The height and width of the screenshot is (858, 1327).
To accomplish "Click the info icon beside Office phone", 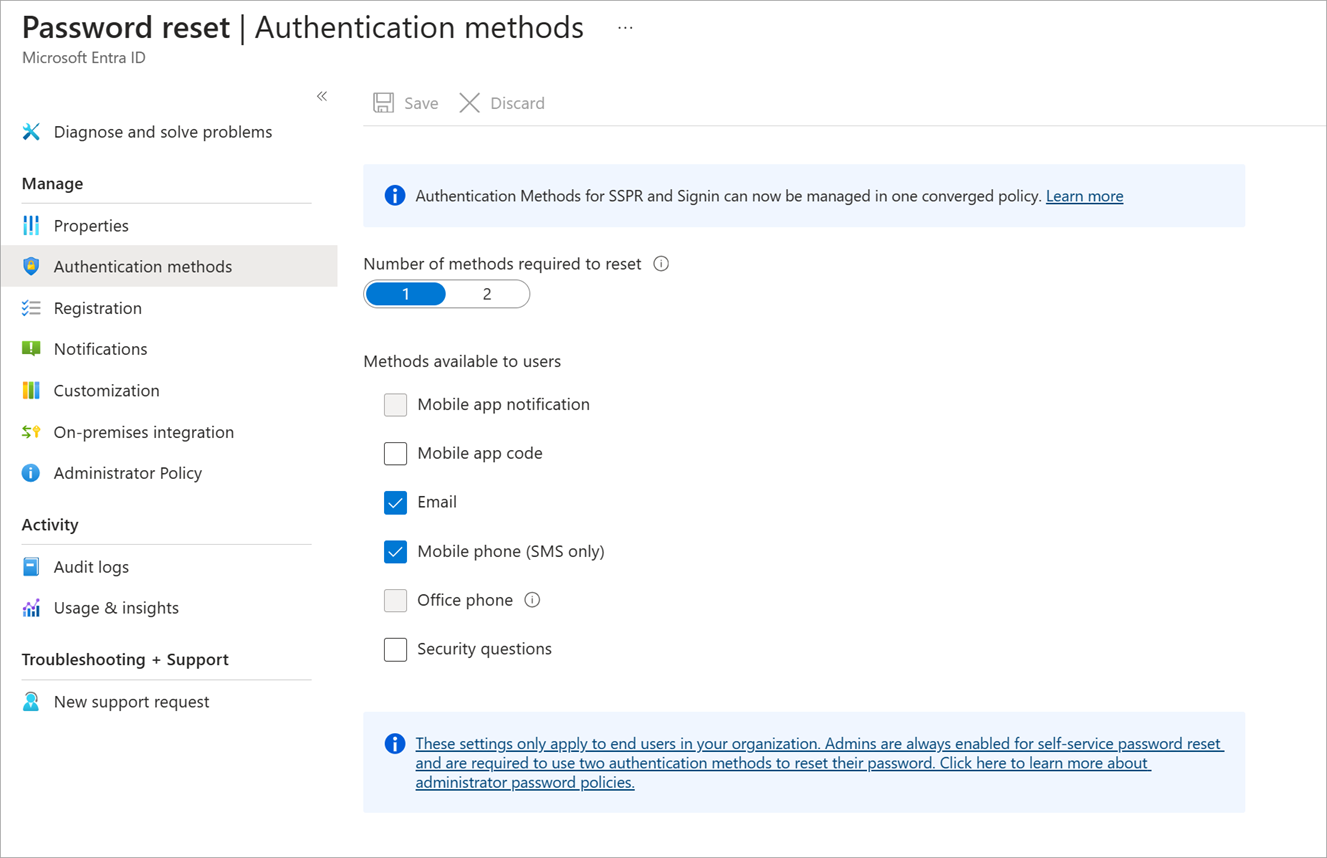I will coord(532,600).
